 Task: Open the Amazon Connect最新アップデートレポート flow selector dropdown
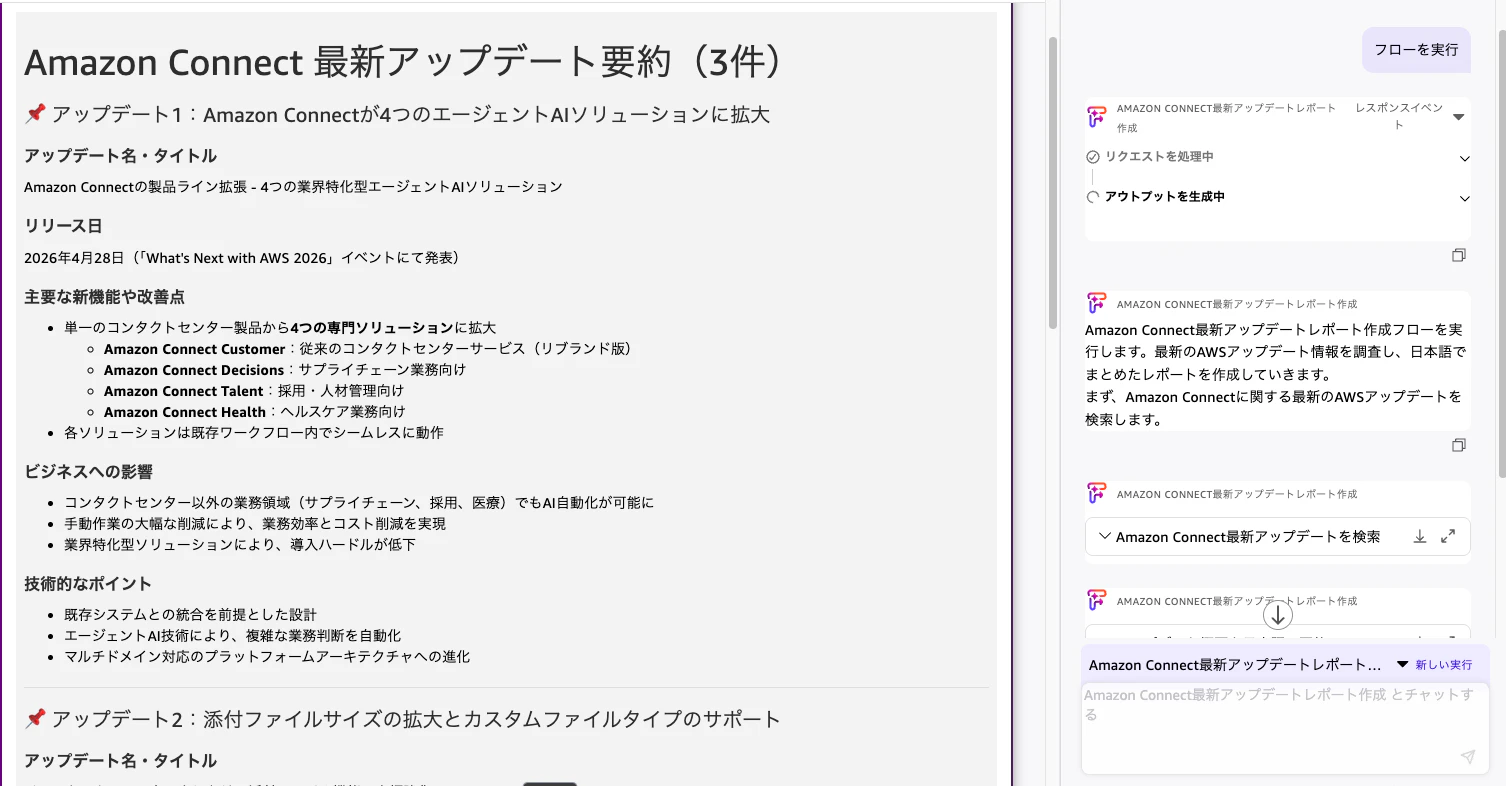click(1402, 664)
